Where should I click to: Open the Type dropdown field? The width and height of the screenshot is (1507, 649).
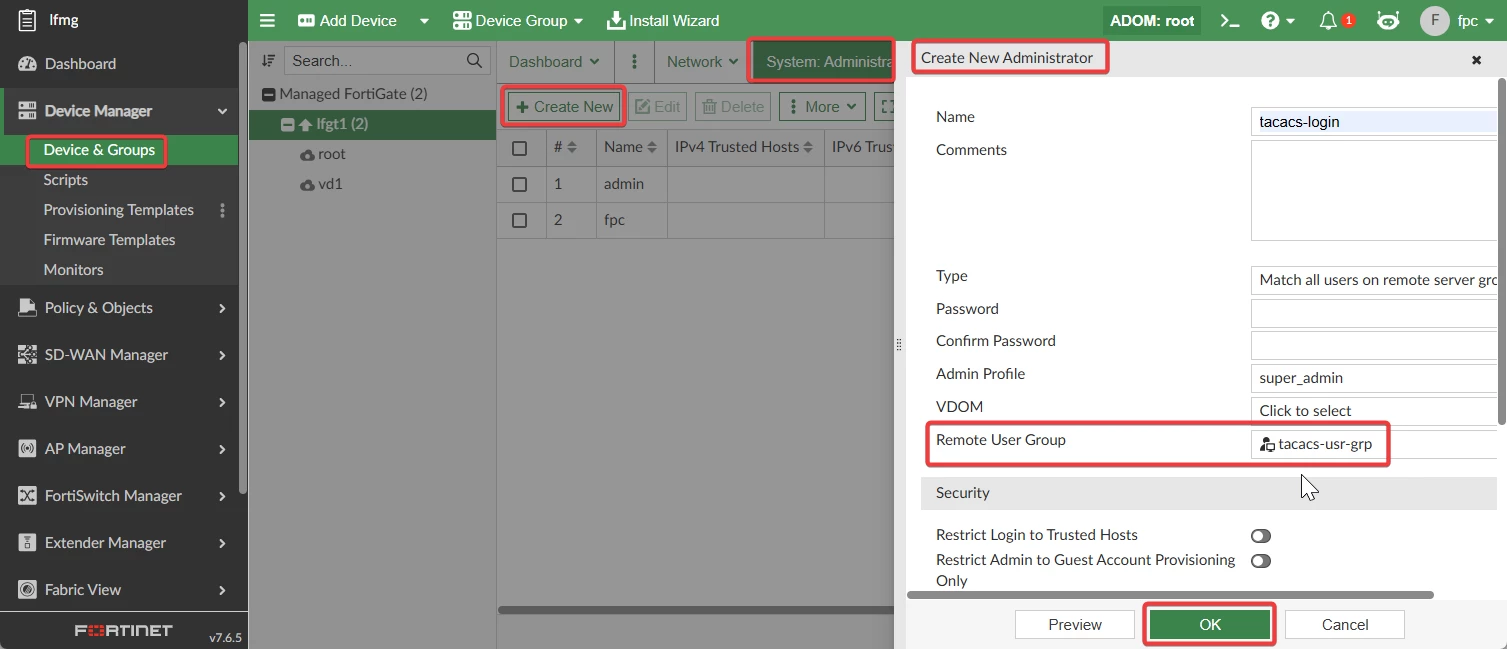pos(1374,280)
